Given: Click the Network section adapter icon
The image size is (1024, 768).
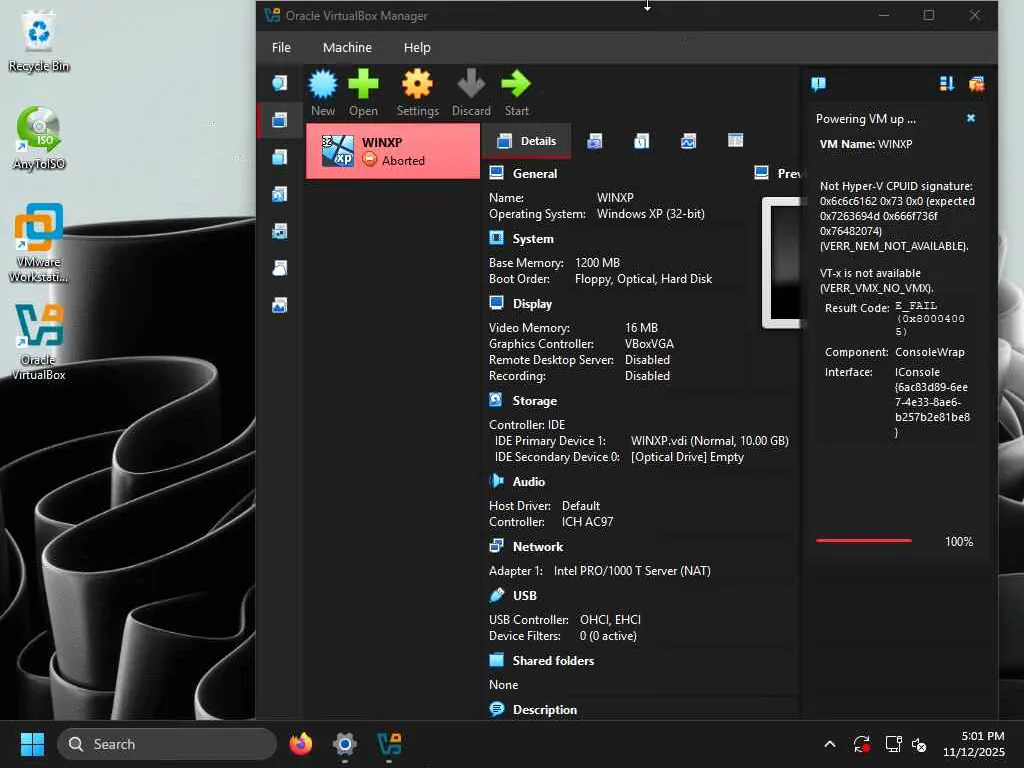Looking at the screenshot, I should pyautogui.click(x=496, y=545).
